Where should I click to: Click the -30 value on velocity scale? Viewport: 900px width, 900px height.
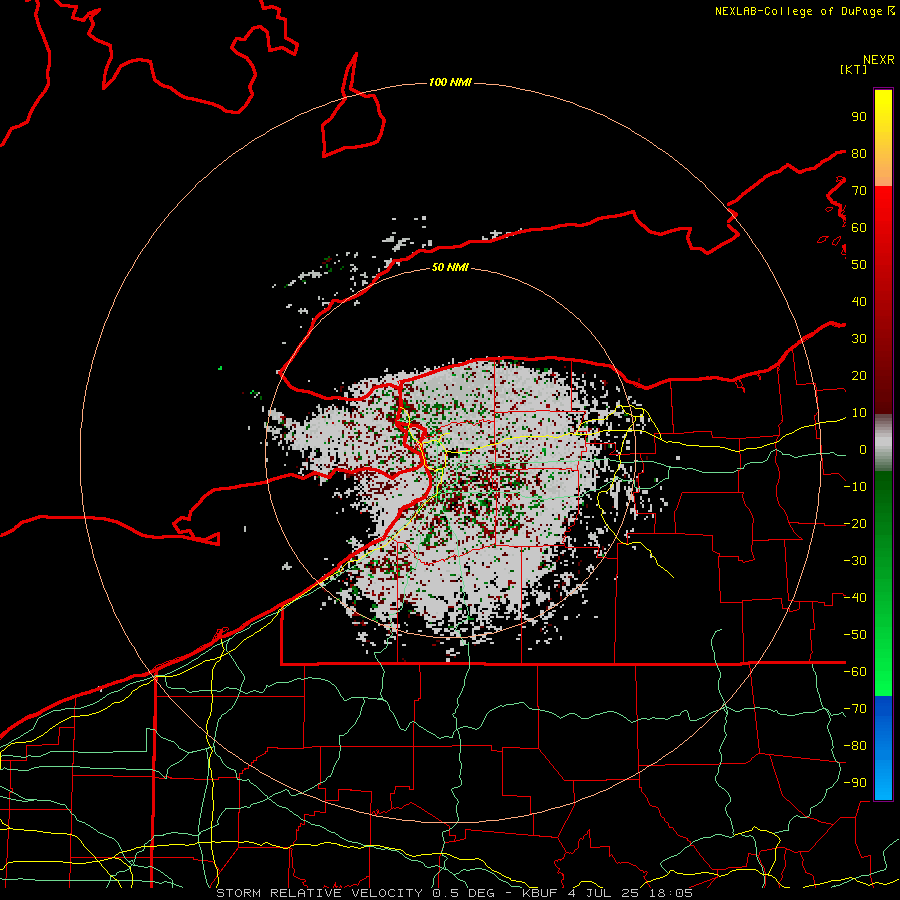pyautogui.click(x=855, y=561)
